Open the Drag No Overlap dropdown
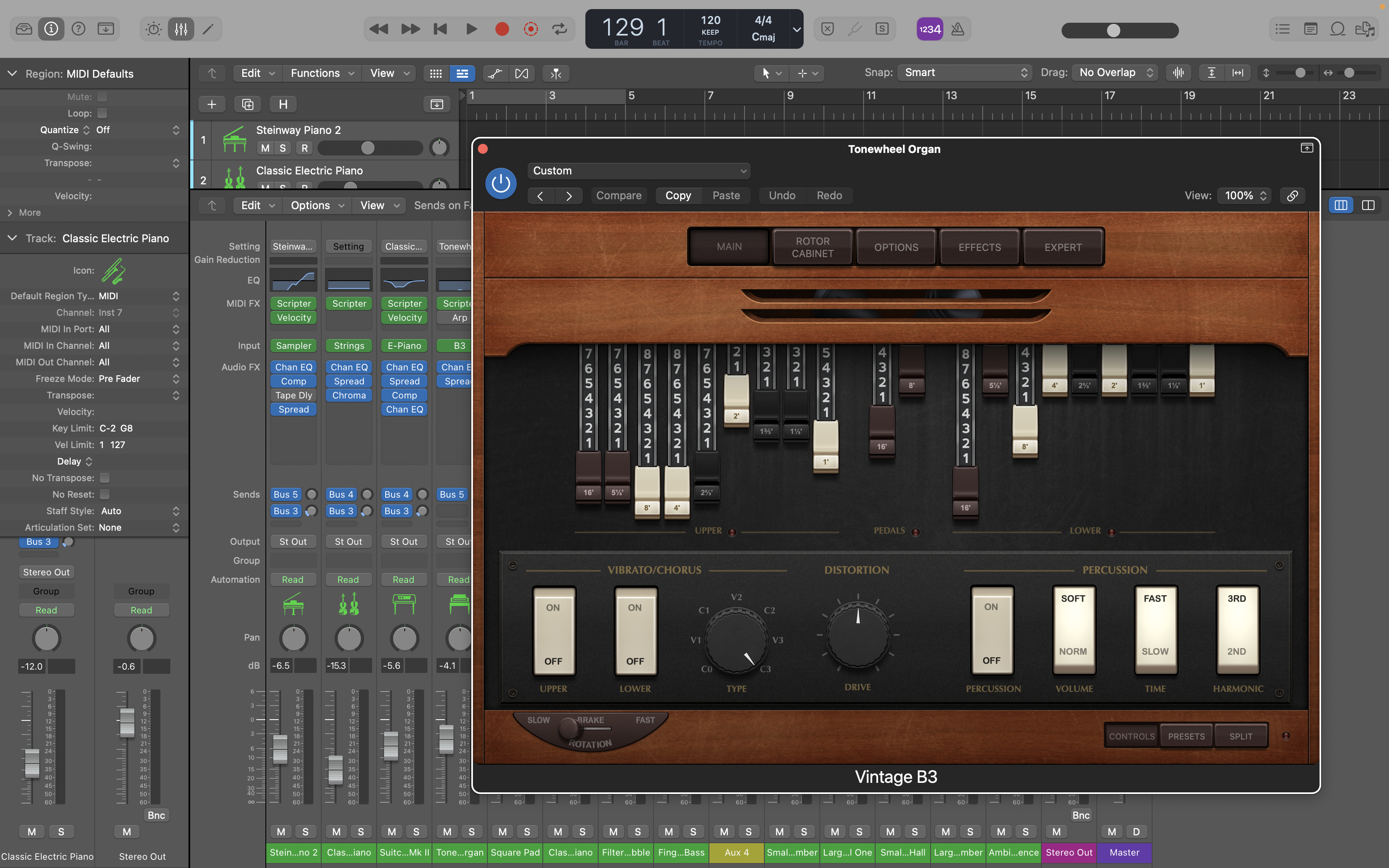The image size is (1389, 868). [1115, 72]
